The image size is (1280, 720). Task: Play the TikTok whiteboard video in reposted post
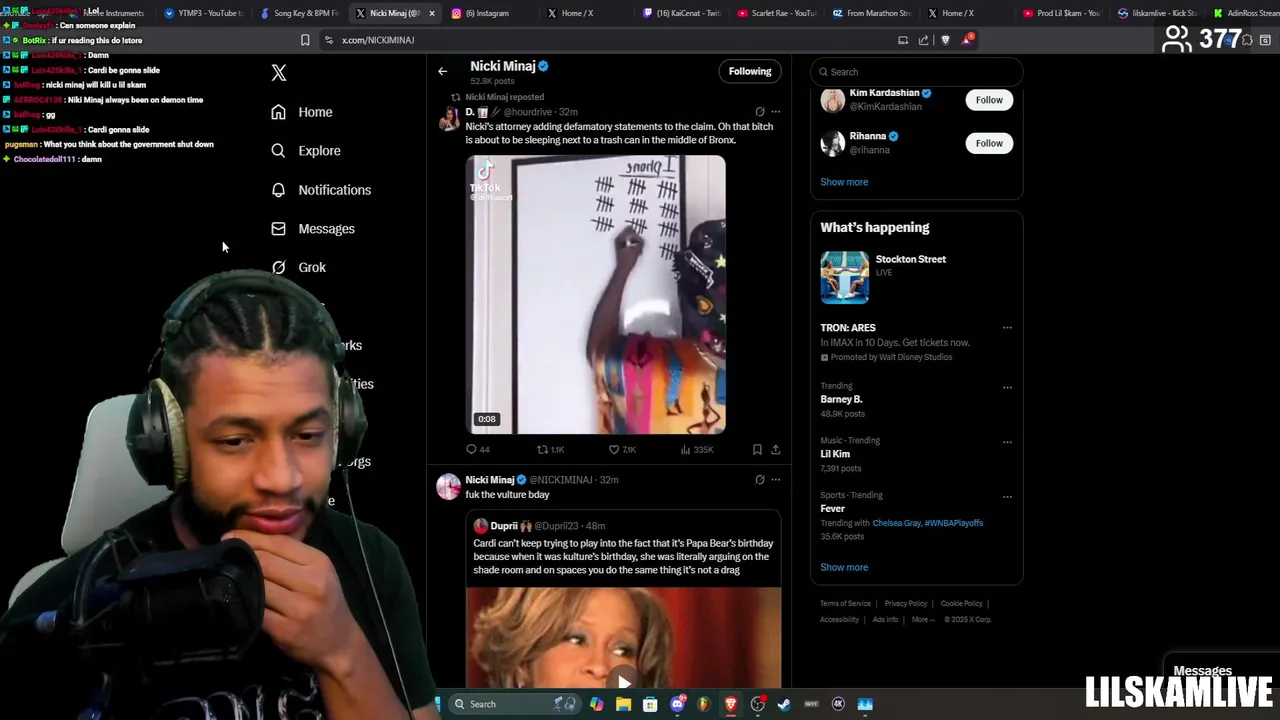(x=596, y=295)
